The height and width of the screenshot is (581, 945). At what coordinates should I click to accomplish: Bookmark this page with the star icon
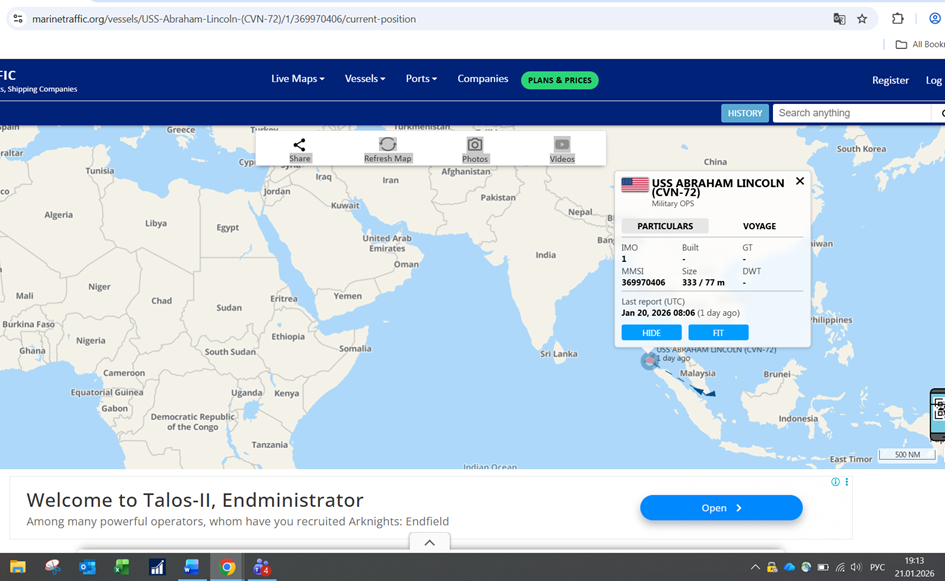pyautogui.click(x=862, y=19)
